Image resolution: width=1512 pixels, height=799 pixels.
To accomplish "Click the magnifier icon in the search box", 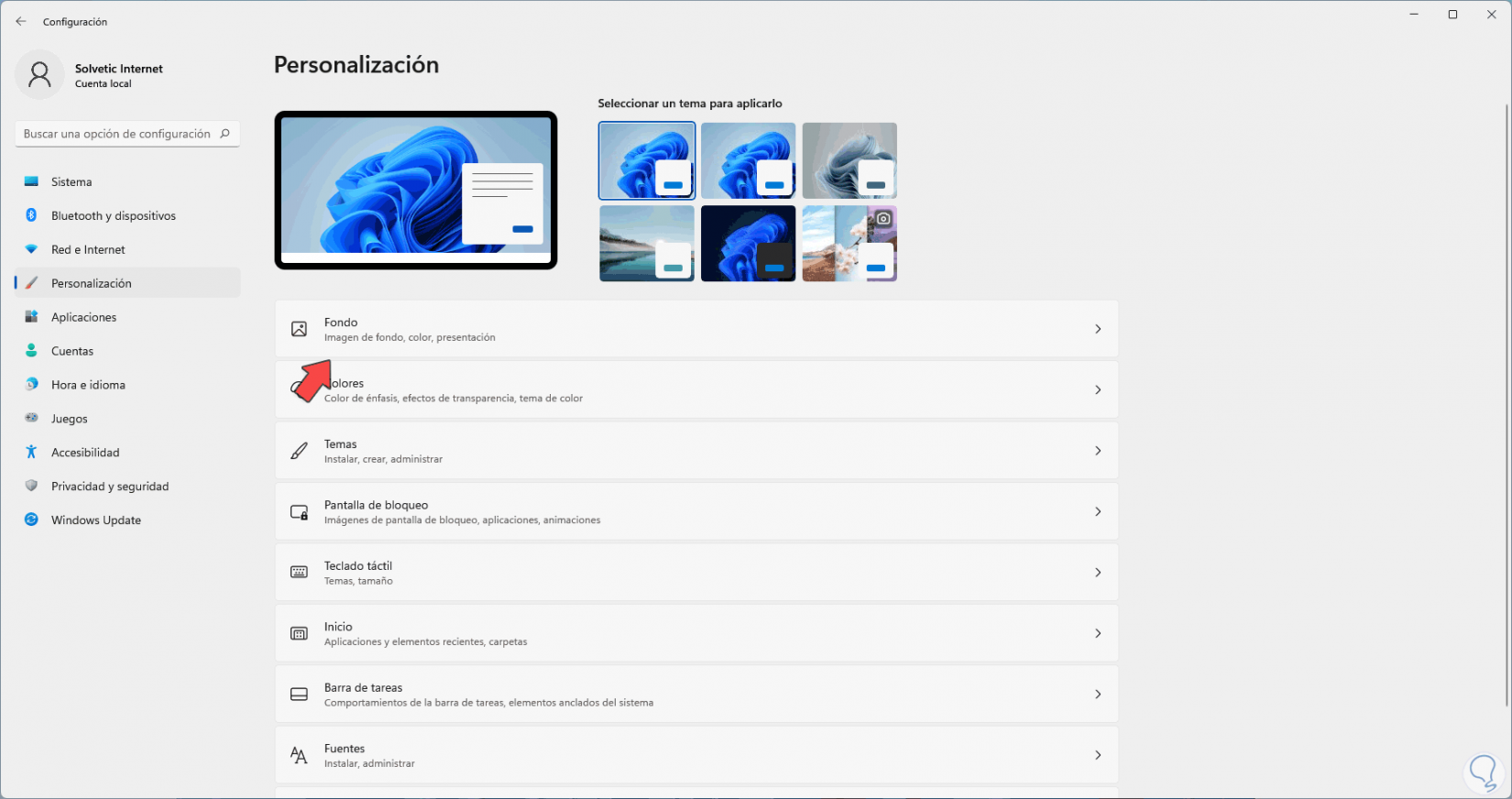I will (x=225, y=134).
